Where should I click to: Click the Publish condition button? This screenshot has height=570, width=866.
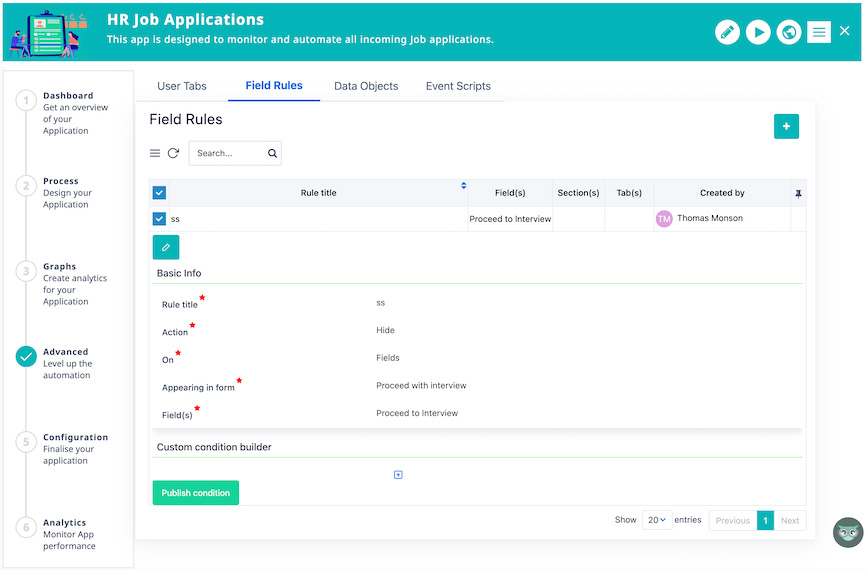[x=196, y=493]
